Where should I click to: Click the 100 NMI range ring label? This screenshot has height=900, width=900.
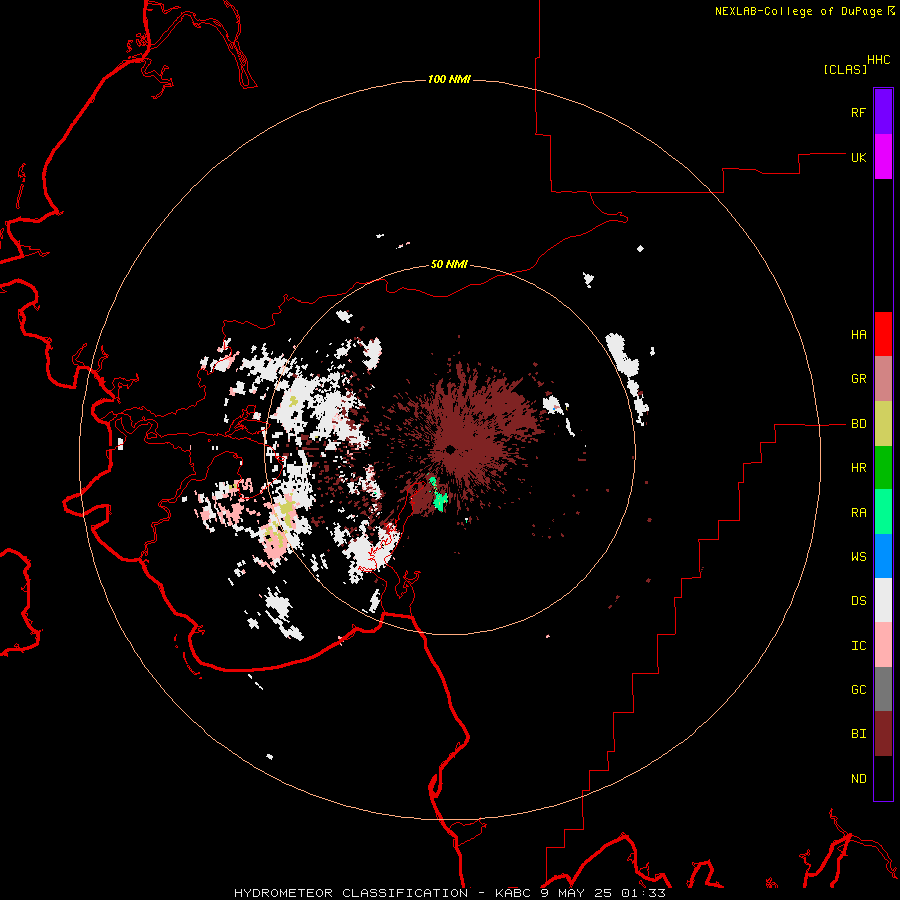[x=449, y=79]
